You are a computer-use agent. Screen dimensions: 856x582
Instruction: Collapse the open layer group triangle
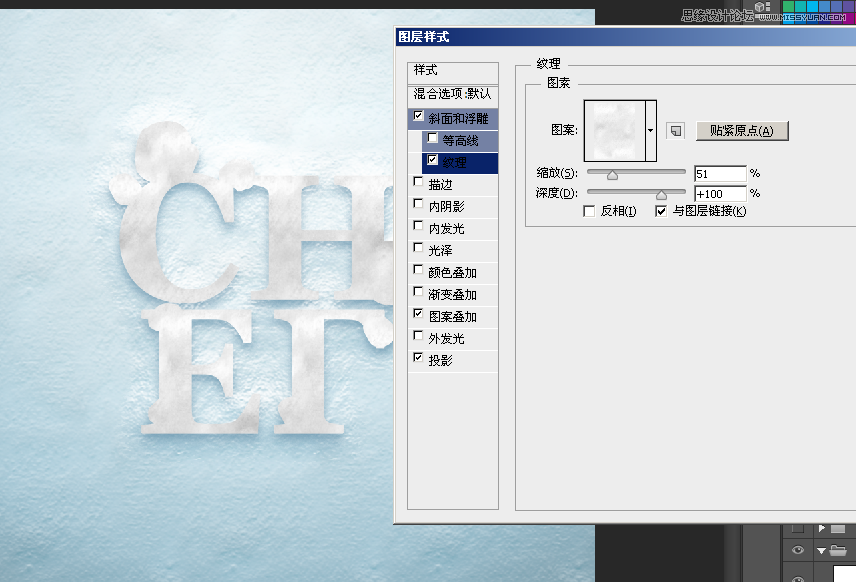pyautogui.click(x=821, y=550)
